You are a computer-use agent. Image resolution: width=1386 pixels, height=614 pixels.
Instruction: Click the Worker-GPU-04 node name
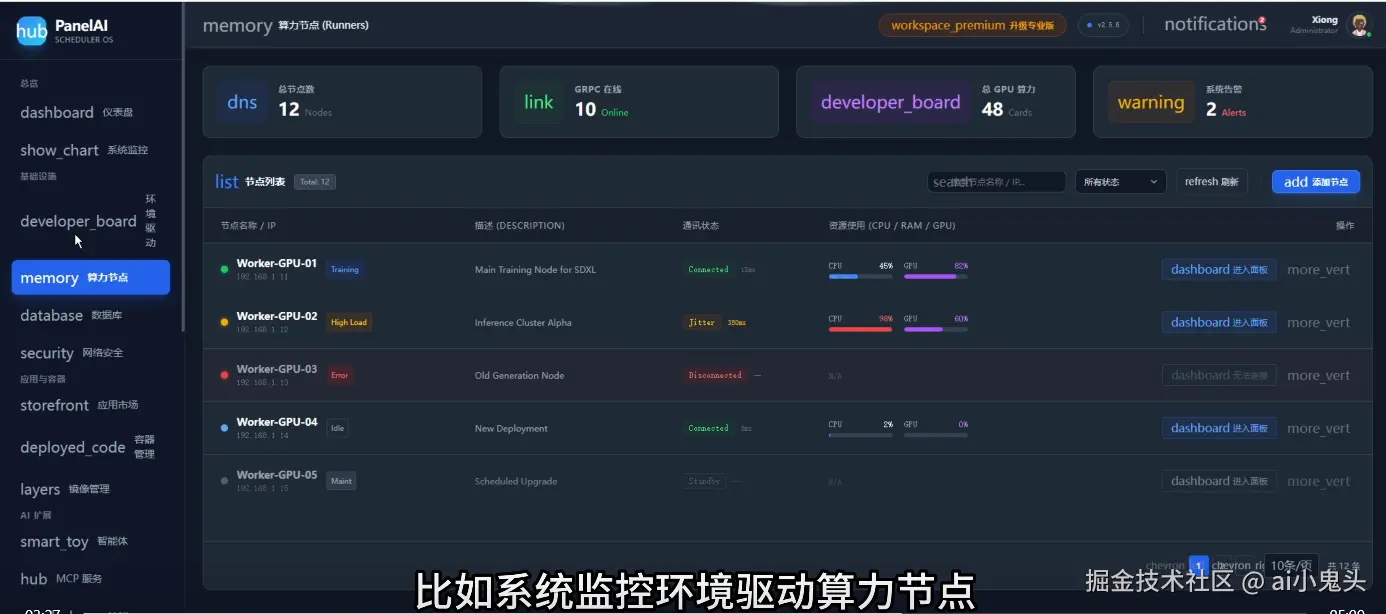tap(277, 422)
